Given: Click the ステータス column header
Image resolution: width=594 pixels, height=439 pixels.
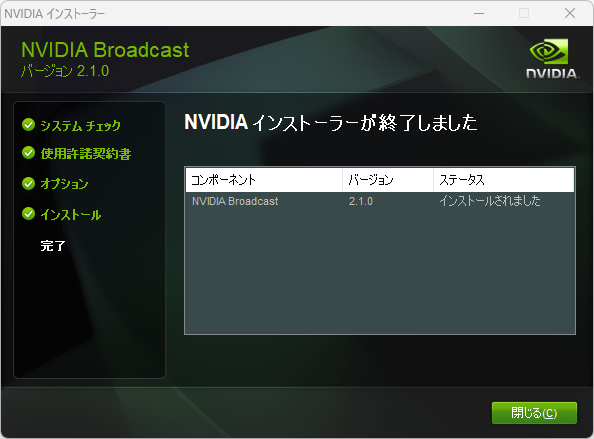Looking at the screenshot, I should tap(504, 180).
